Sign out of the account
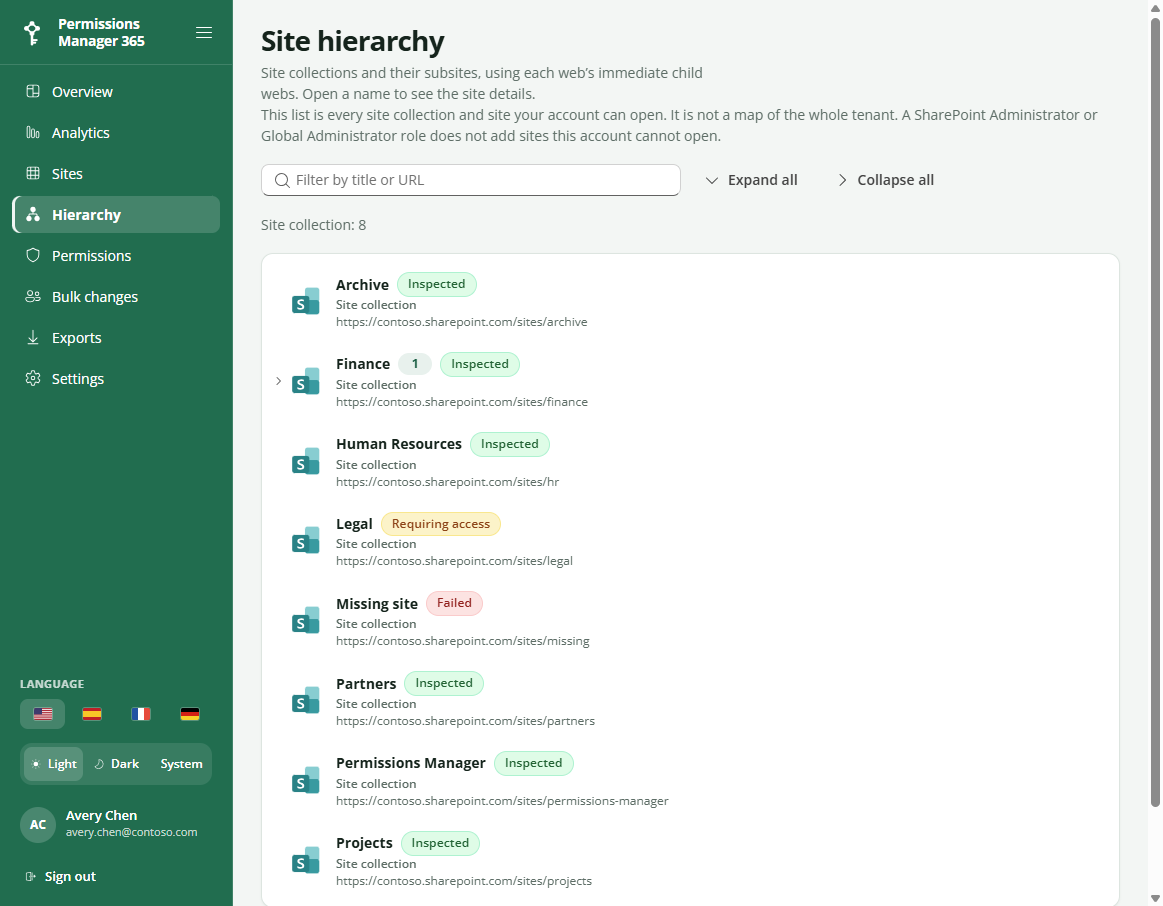 point(61,876)
